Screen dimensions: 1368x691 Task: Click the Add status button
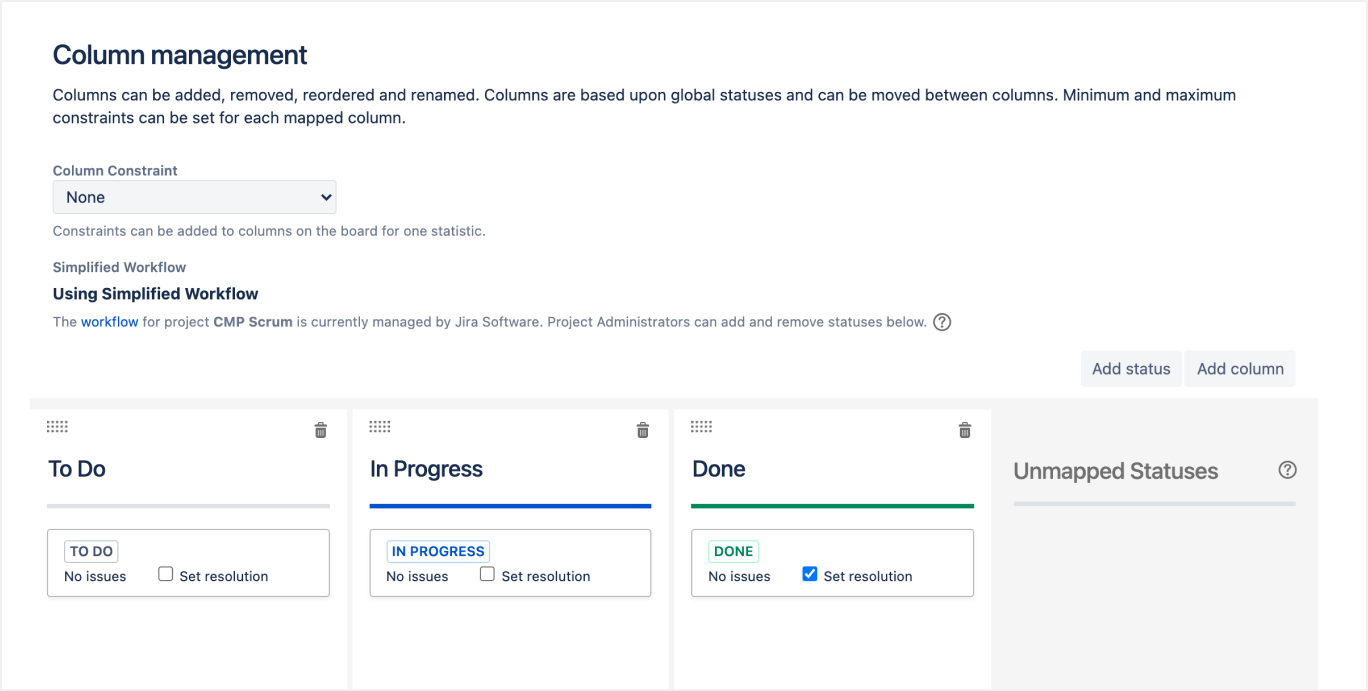point(1131,369)
